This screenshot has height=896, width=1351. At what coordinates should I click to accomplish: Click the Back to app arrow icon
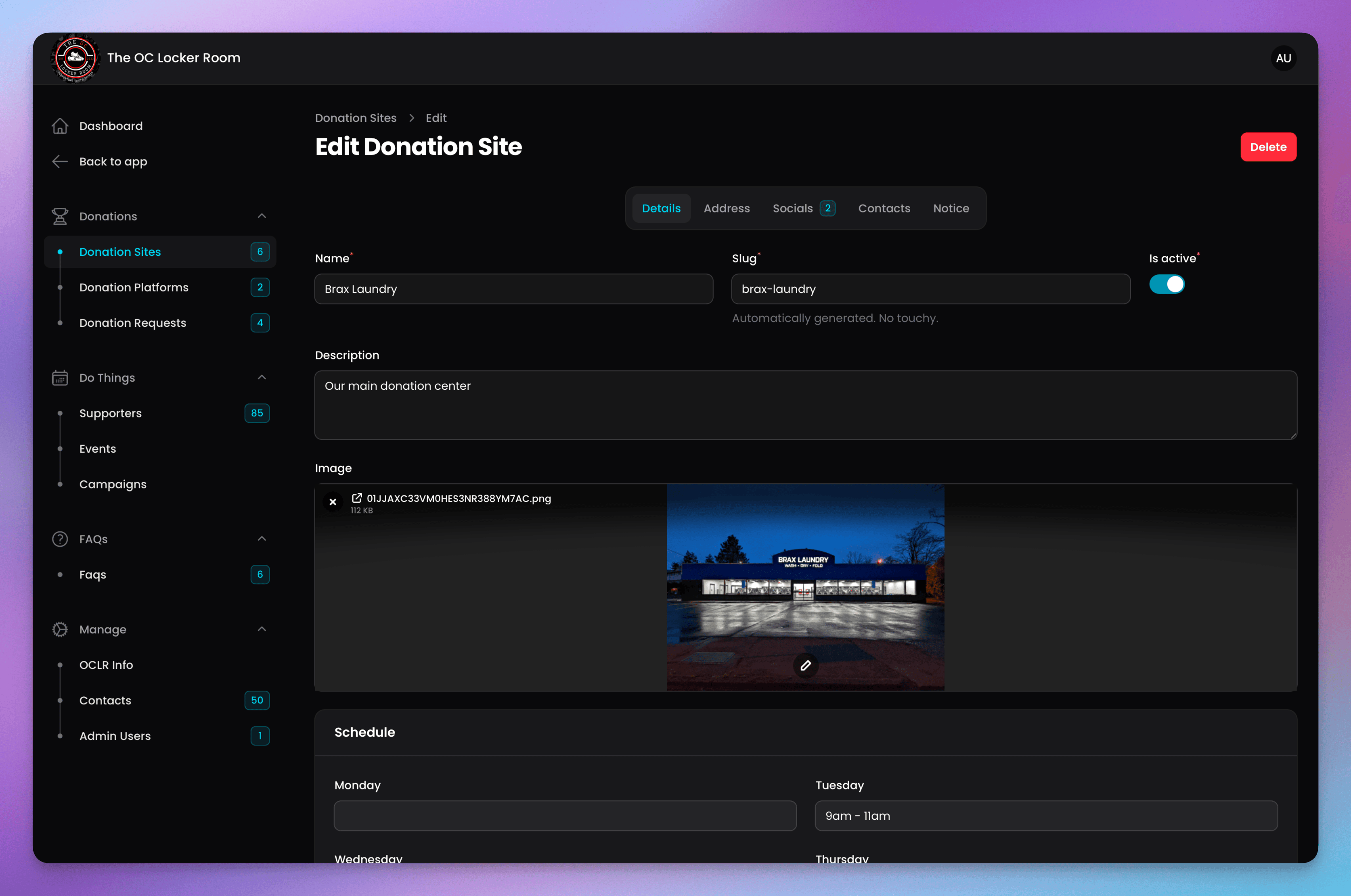(x=60, y=162)
